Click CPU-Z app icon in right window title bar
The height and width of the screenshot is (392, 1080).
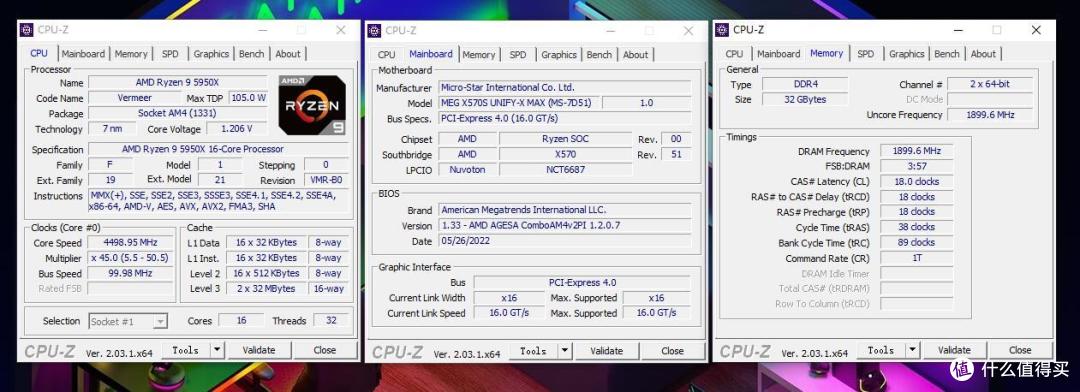[x=722, y=30]
